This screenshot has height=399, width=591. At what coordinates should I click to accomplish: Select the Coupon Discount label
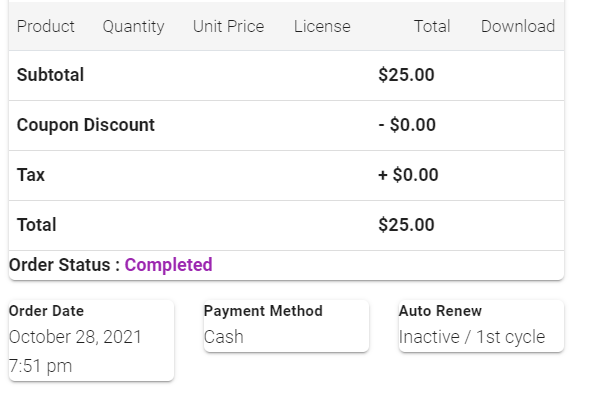(x=86, y=125)
